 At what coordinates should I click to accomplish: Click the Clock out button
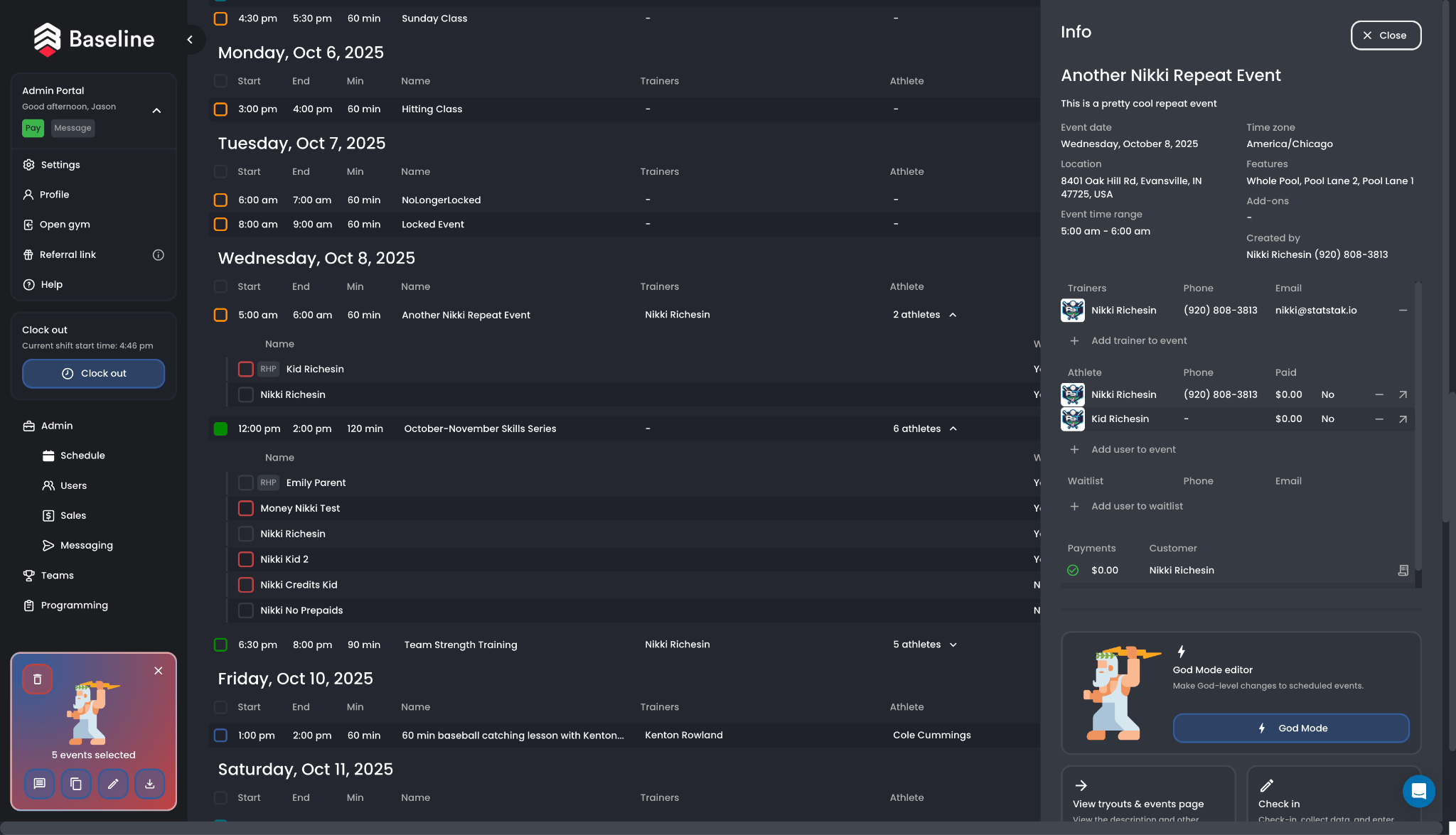(x=94, y=374)
